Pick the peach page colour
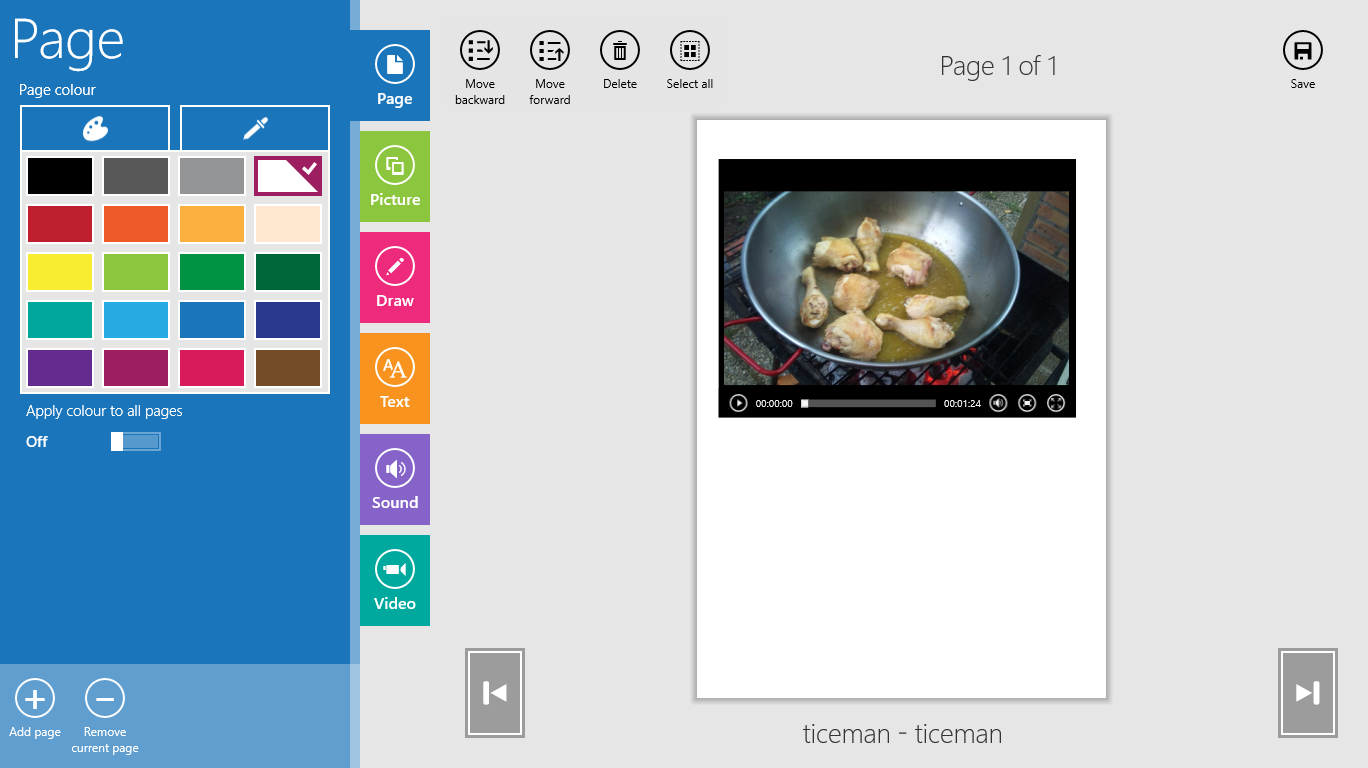Image resolution: width=1368 pixels, height=768 pixels. (288, 224)
